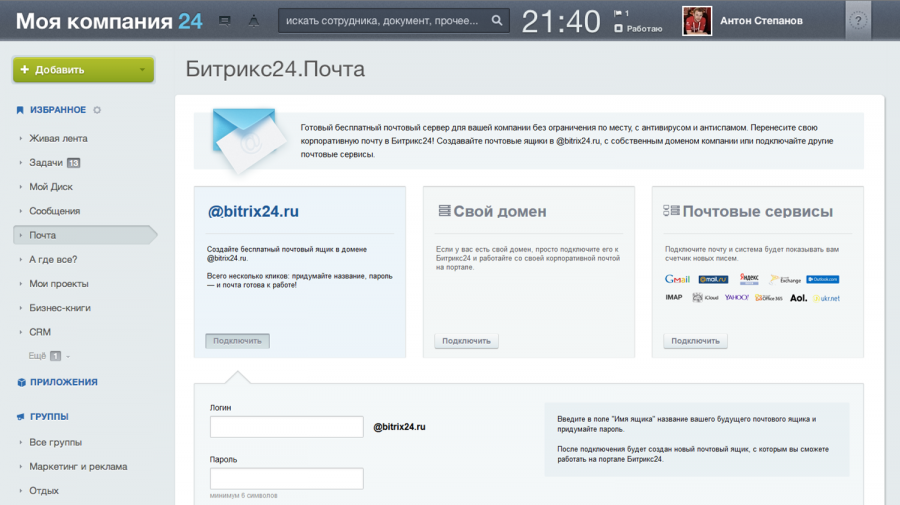Click the Моя компания 24 logo

coord(109,21)
